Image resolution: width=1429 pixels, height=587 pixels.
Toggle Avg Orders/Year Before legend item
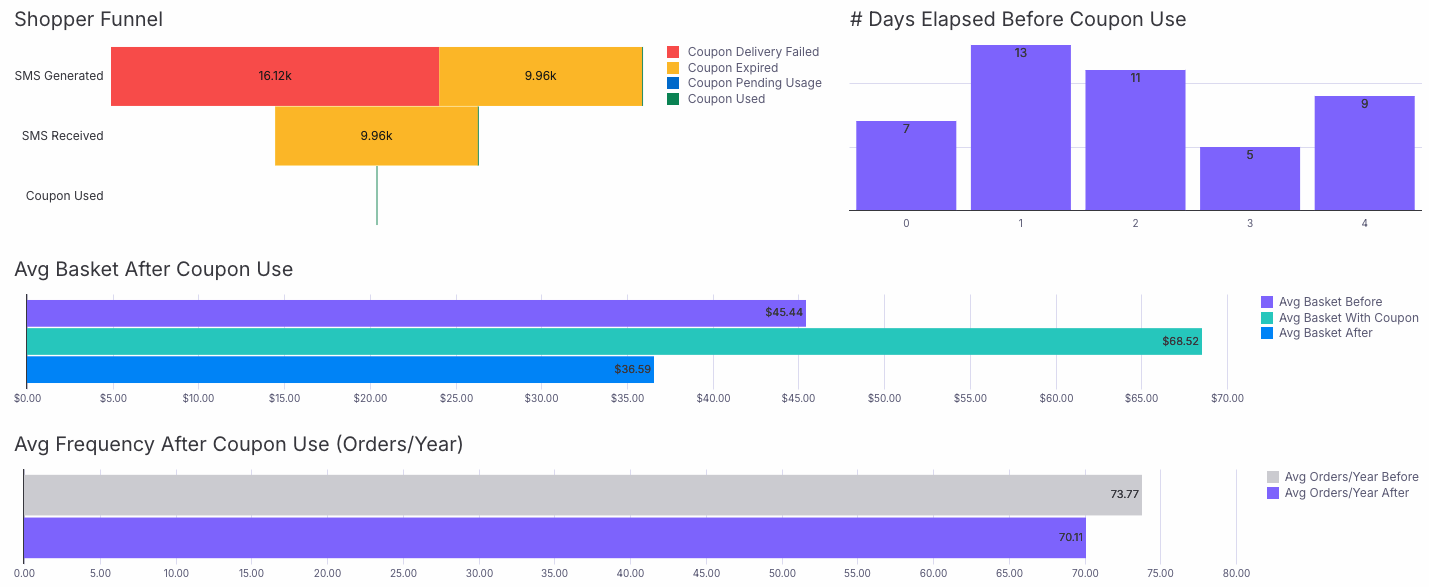pyautogui.click(x=1343, y=477)
